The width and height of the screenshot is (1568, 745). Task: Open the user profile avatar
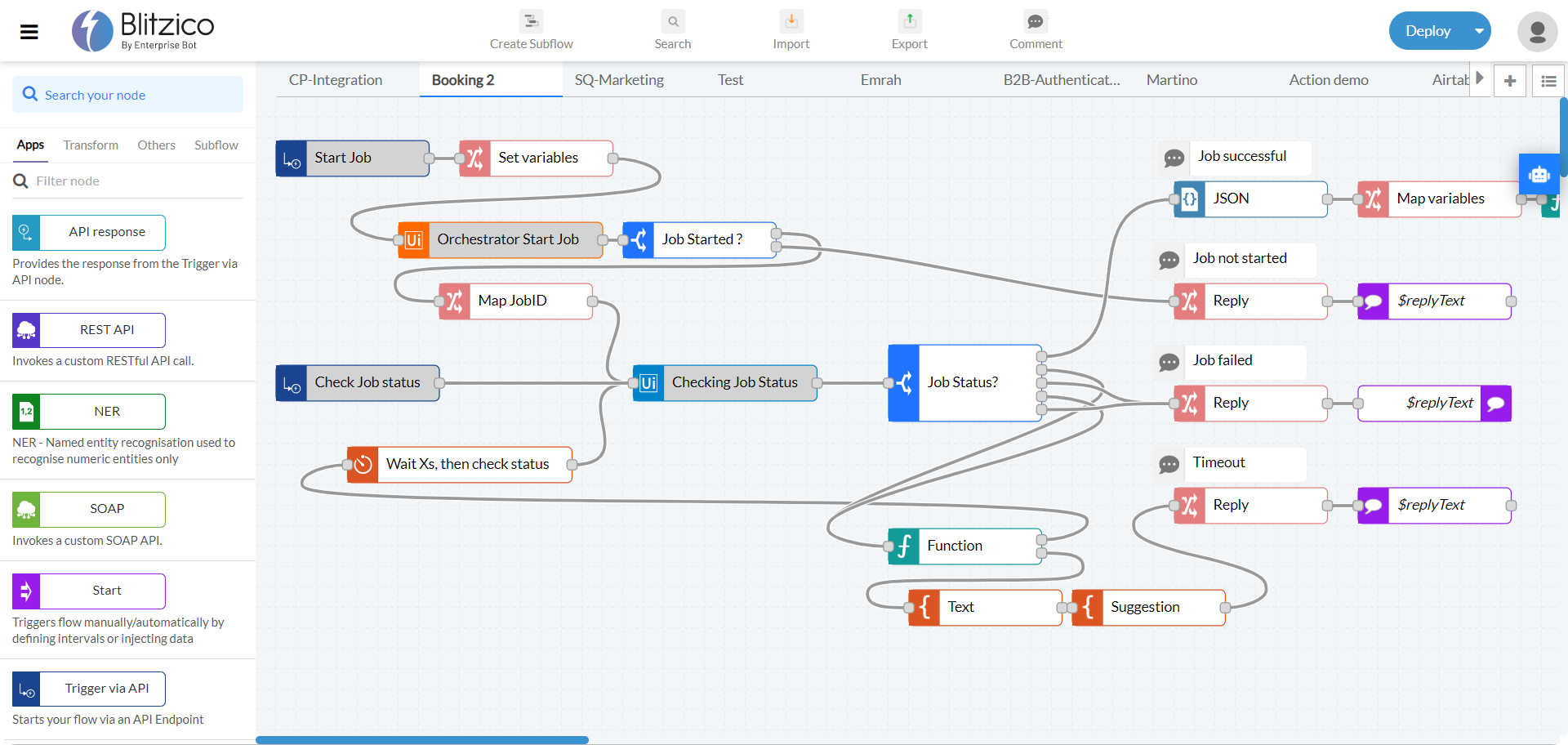[x=1537, y=32]
